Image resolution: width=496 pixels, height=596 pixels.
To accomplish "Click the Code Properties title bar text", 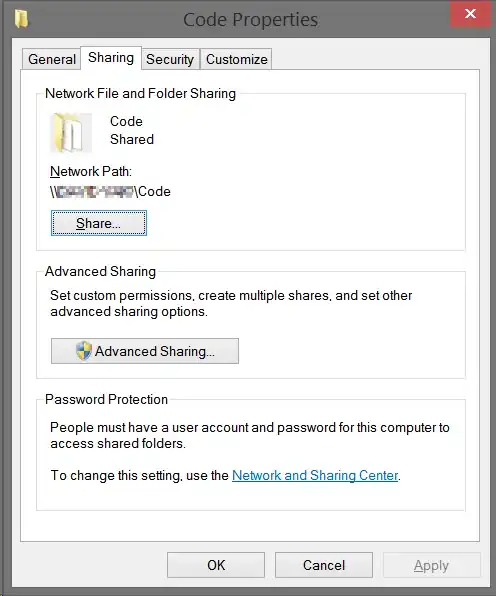I will click(x=250, y=20).
